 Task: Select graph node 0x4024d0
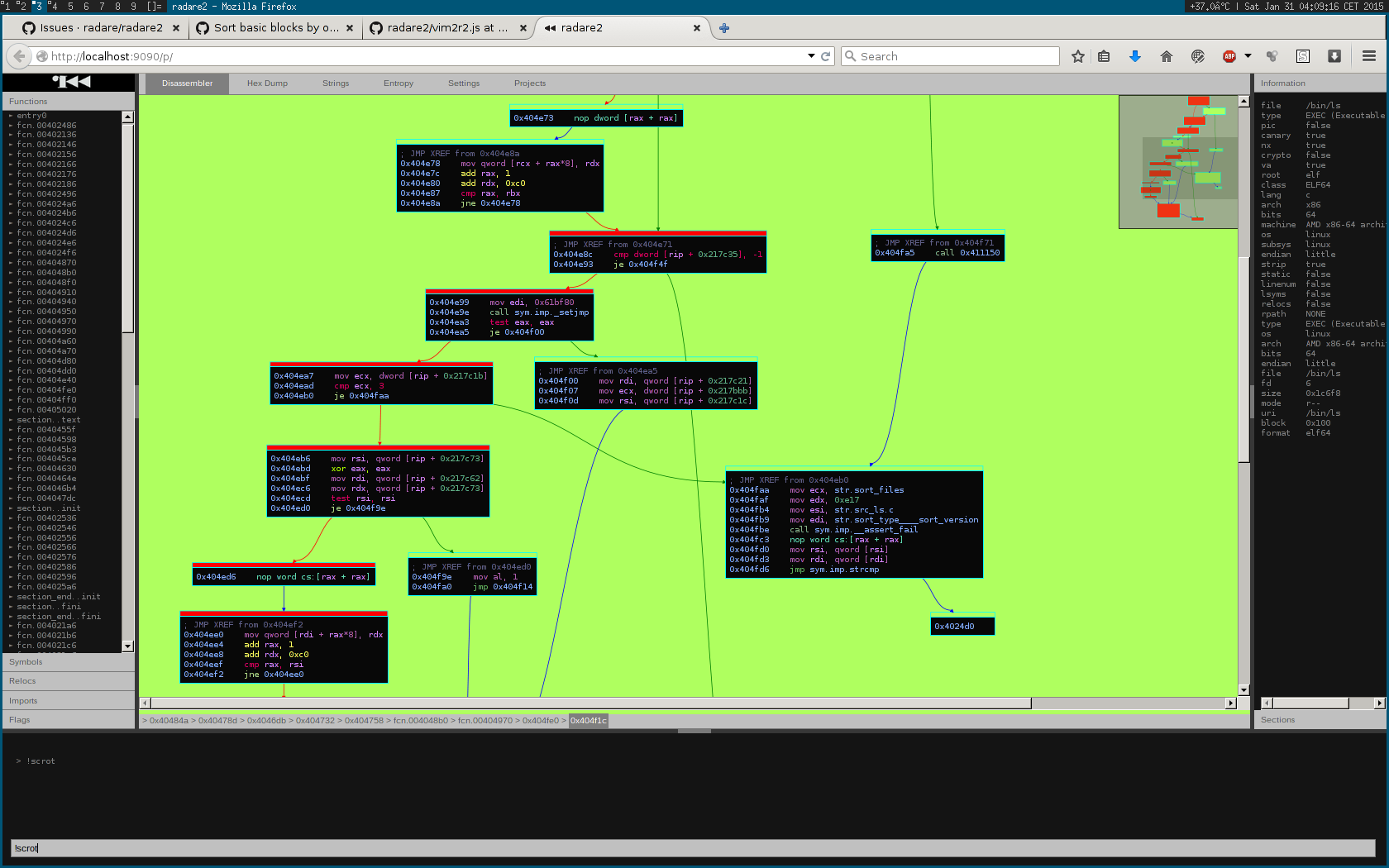pos(962,626)
